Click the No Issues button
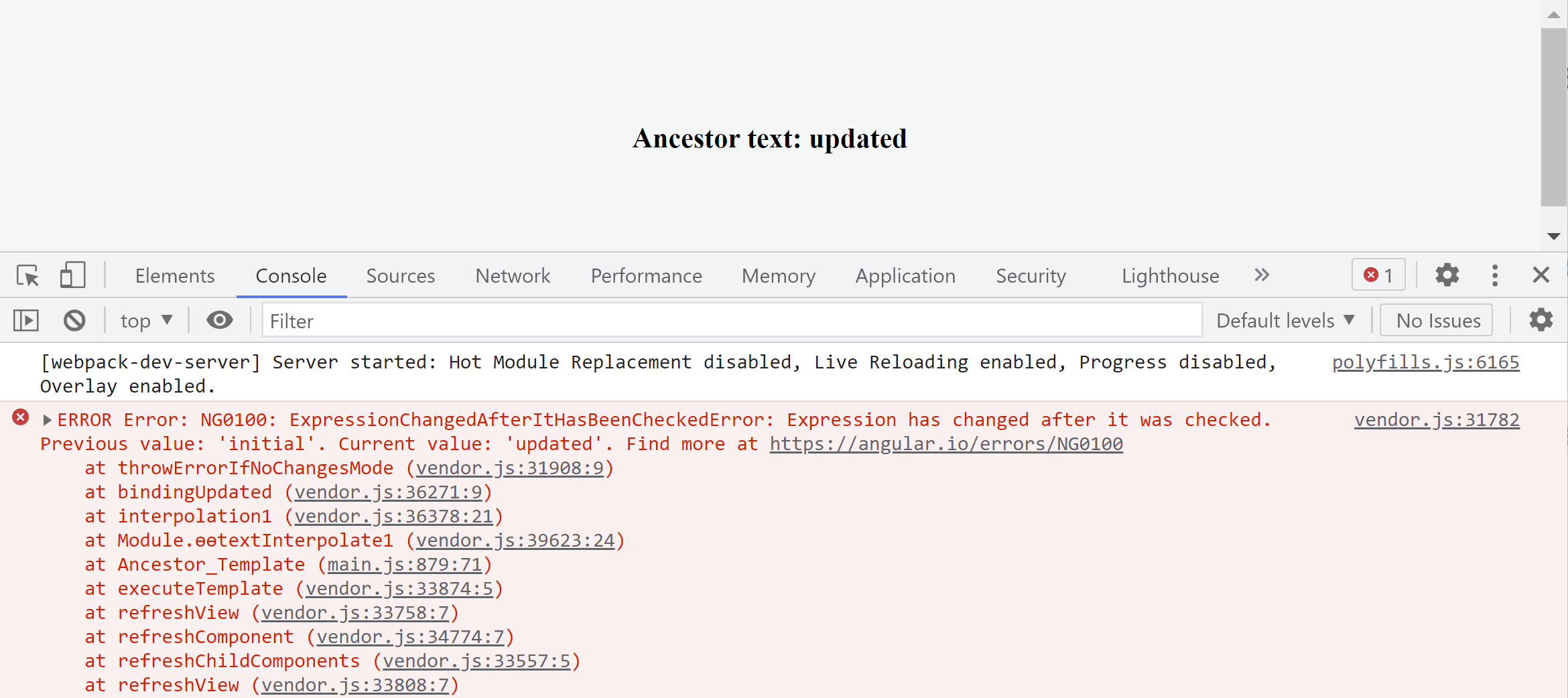The image size is (1568, 698). point(1438,321)
